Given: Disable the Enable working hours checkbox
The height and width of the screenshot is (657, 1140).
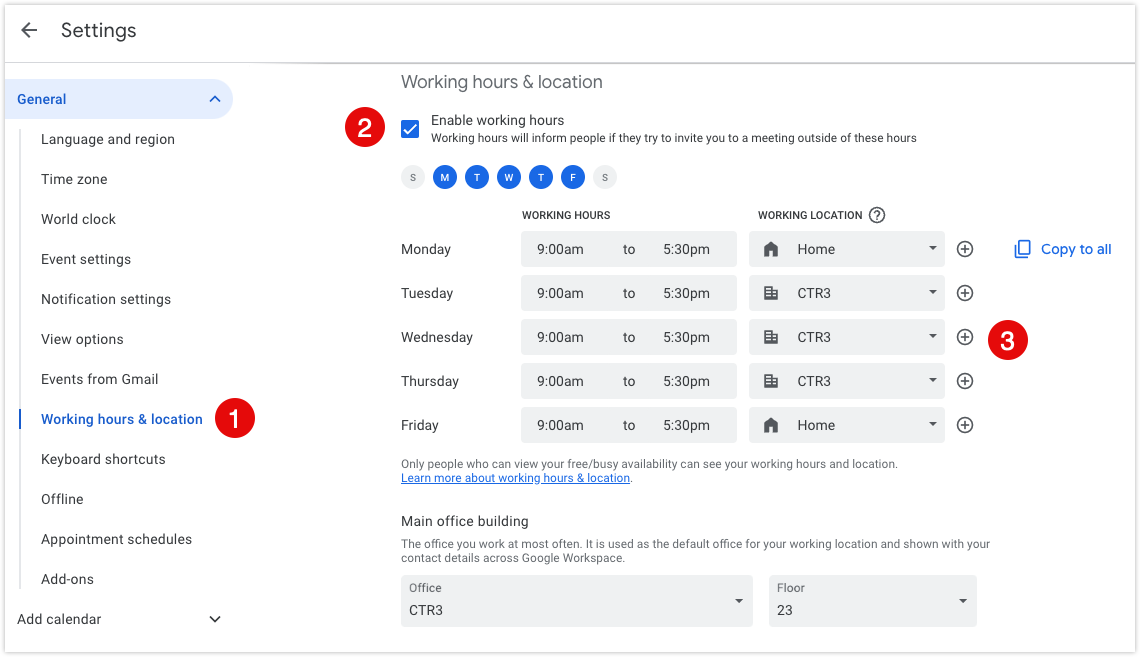Looking at the screenshot, I should click(409, 128).
